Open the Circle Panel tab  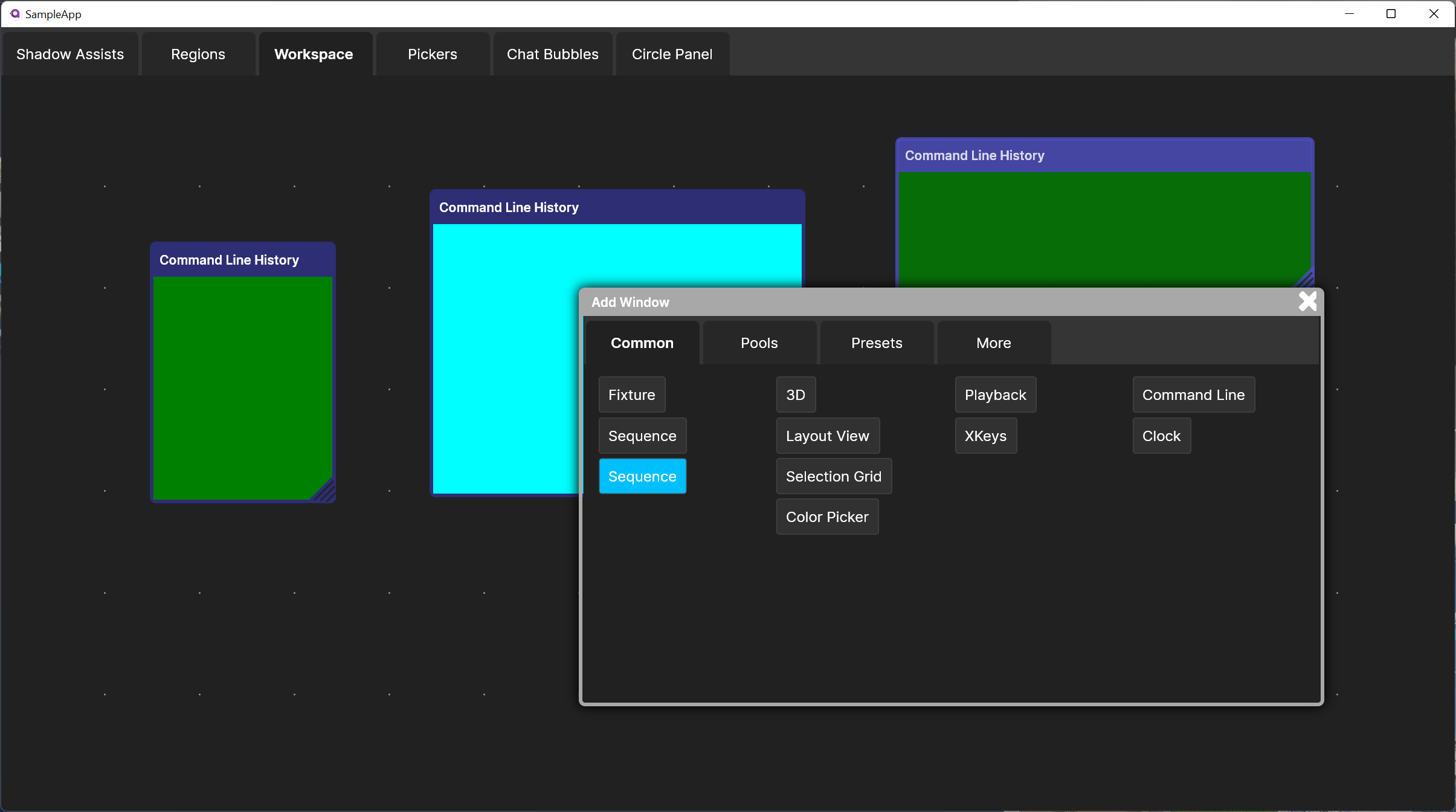coord(672,54)
